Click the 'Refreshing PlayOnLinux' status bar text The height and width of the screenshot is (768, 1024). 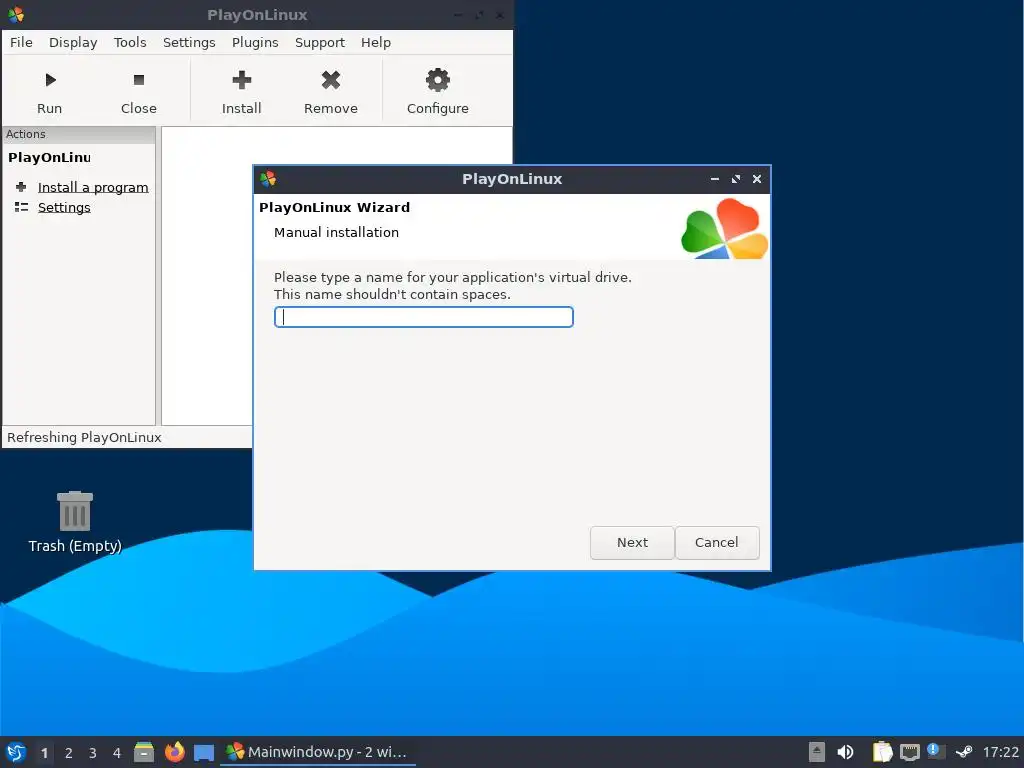tap(84, 438)
